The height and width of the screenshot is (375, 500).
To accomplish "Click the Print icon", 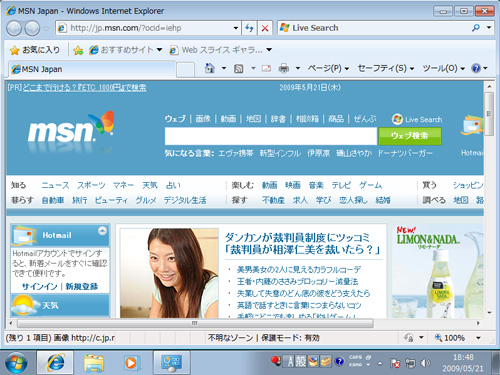I will (284, 69).
